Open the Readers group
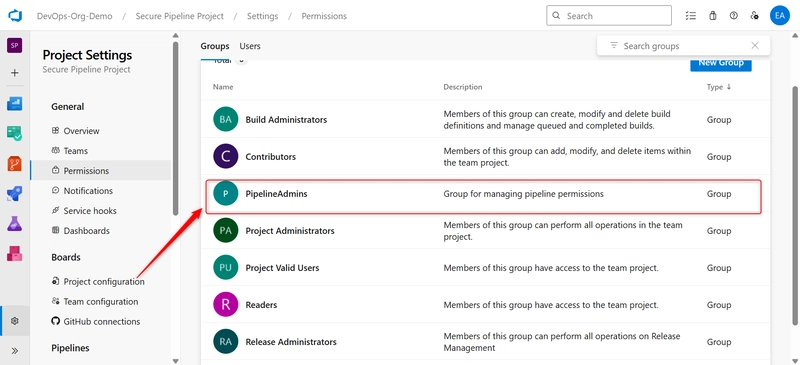Image resolution: width=800 pixels, height=365 pixels. click(261, 305)
